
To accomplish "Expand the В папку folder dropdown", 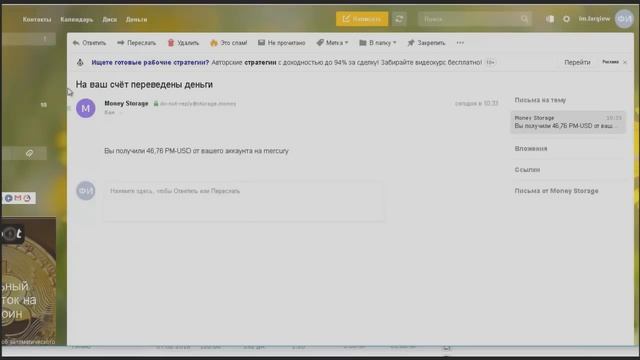I will point(378,43).
